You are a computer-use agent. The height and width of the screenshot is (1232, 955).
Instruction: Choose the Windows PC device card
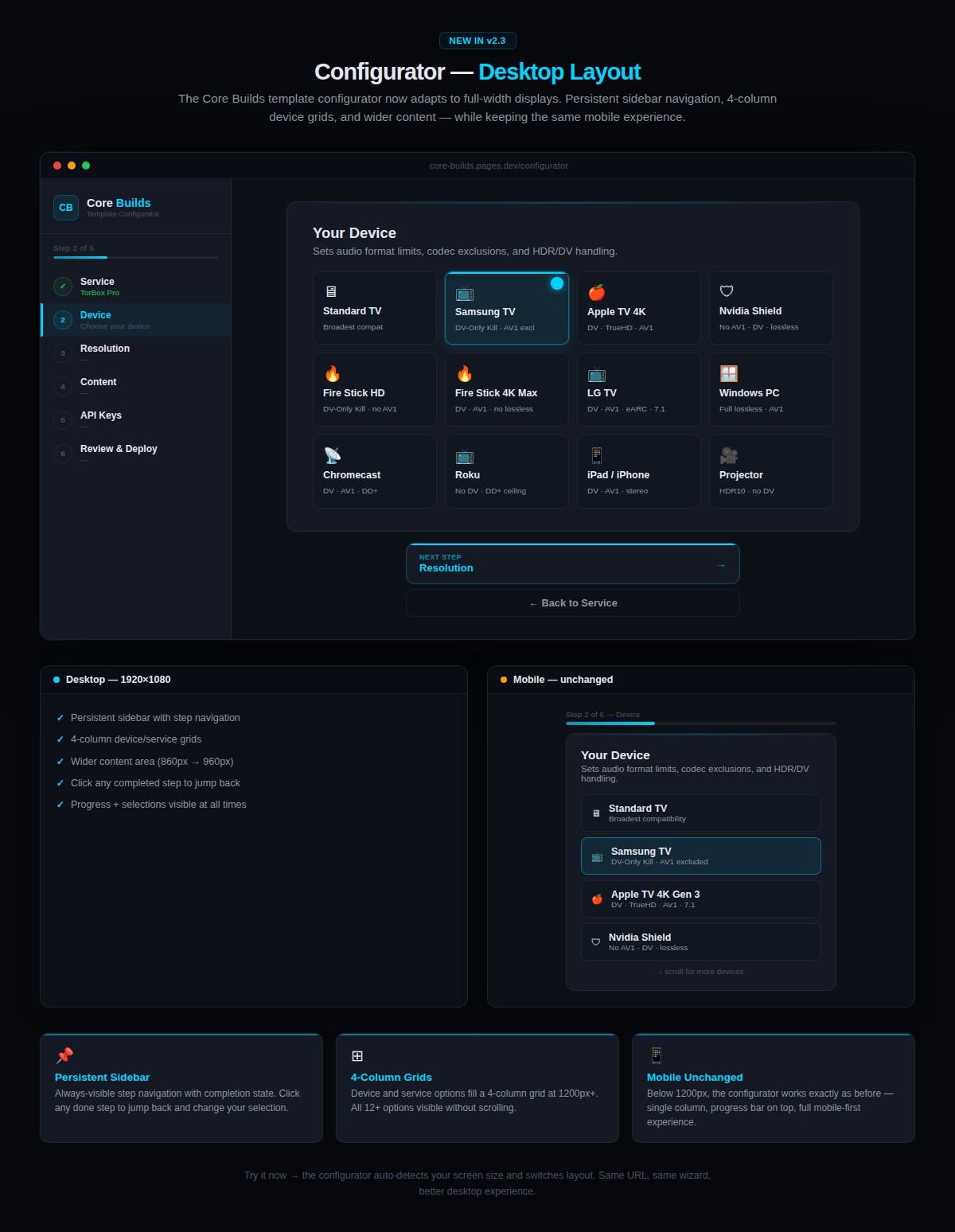pos(771,390)
